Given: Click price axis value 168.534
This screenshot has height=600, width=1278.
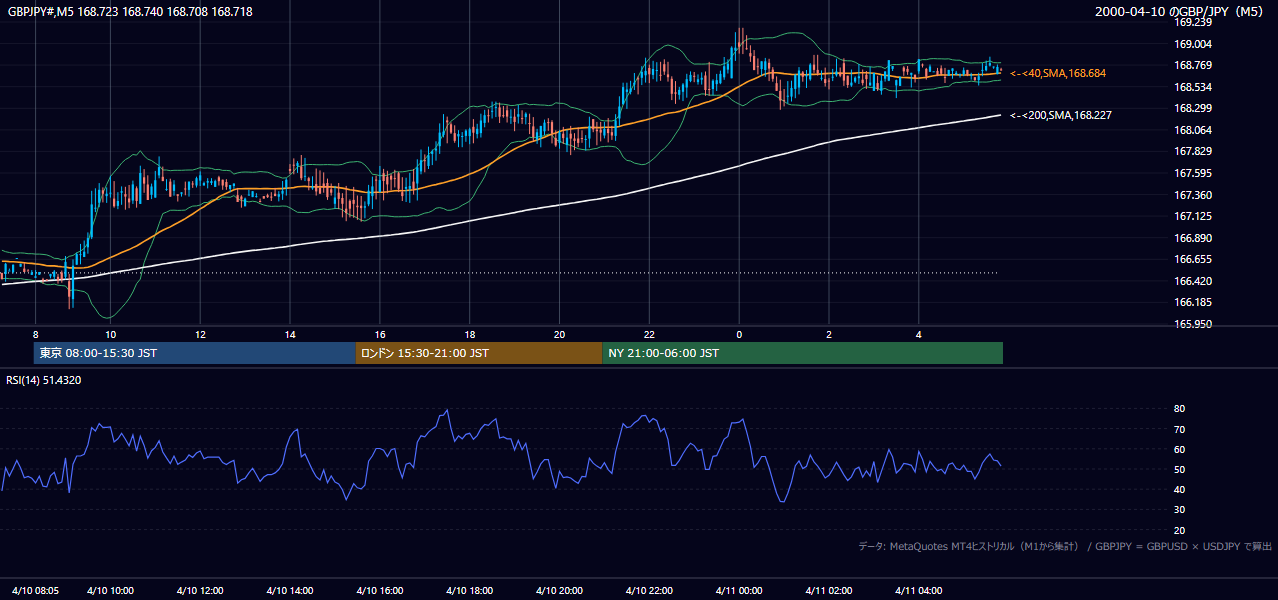Looking at the screenshot, I should coord(1192,87).
